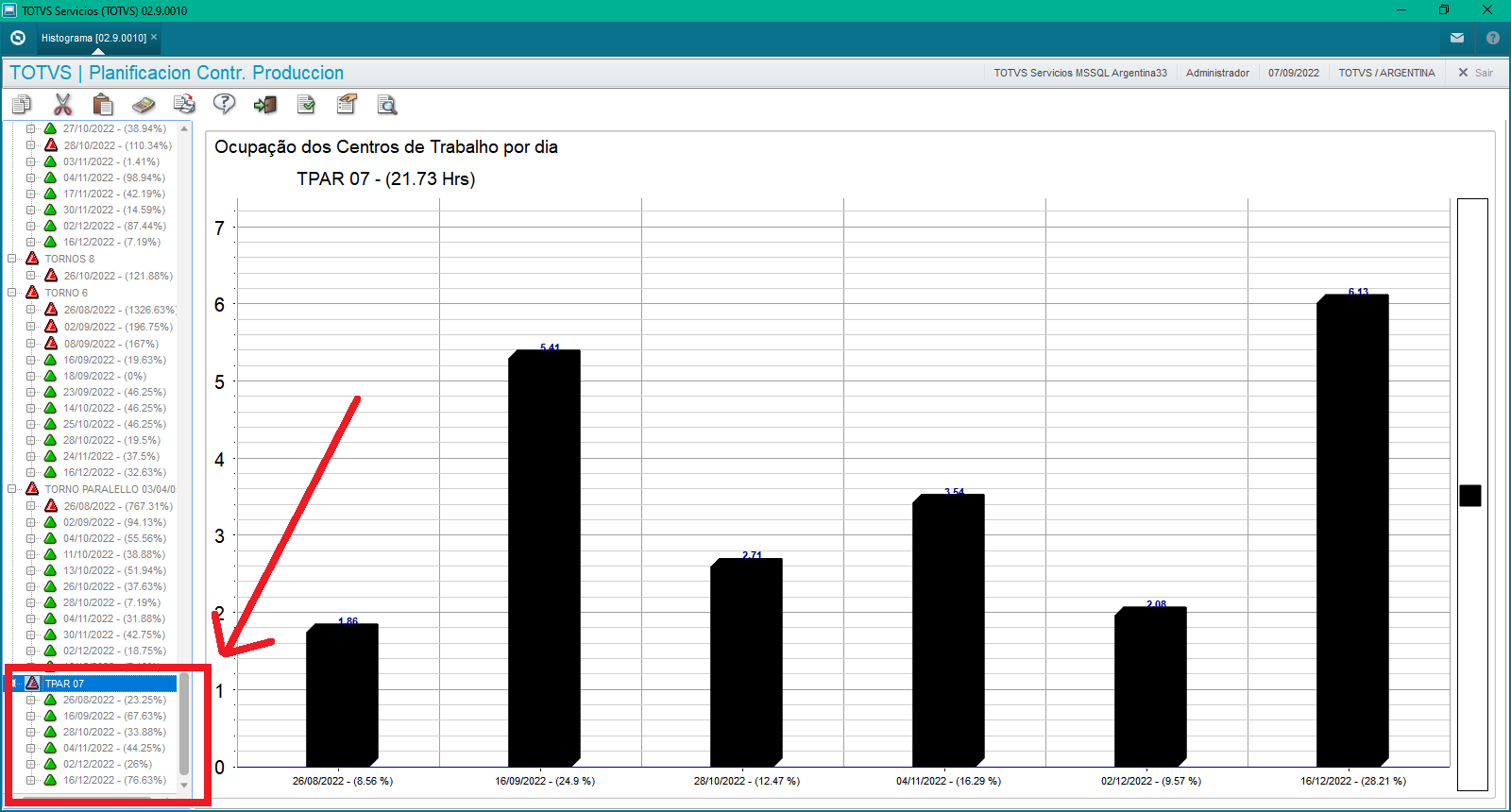This screenshot has width=1511, height=812.
Task: Expand the 26/08/2022 (1326.63%) node
Action: [x=31, y=309]
